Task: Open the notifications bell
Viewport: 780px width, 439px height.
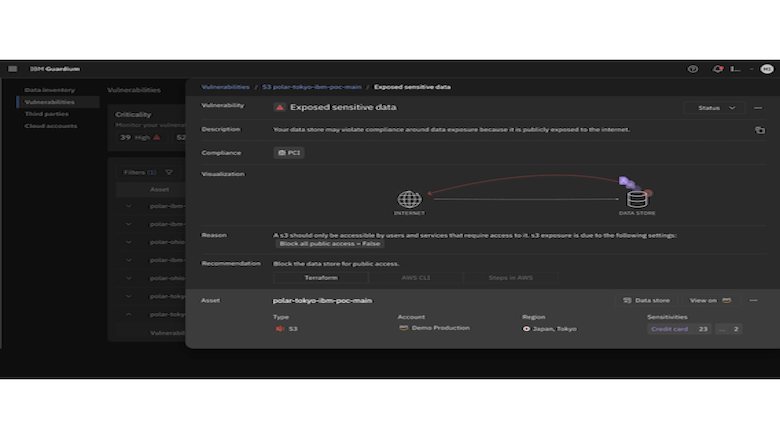Action: pos(717,69)
